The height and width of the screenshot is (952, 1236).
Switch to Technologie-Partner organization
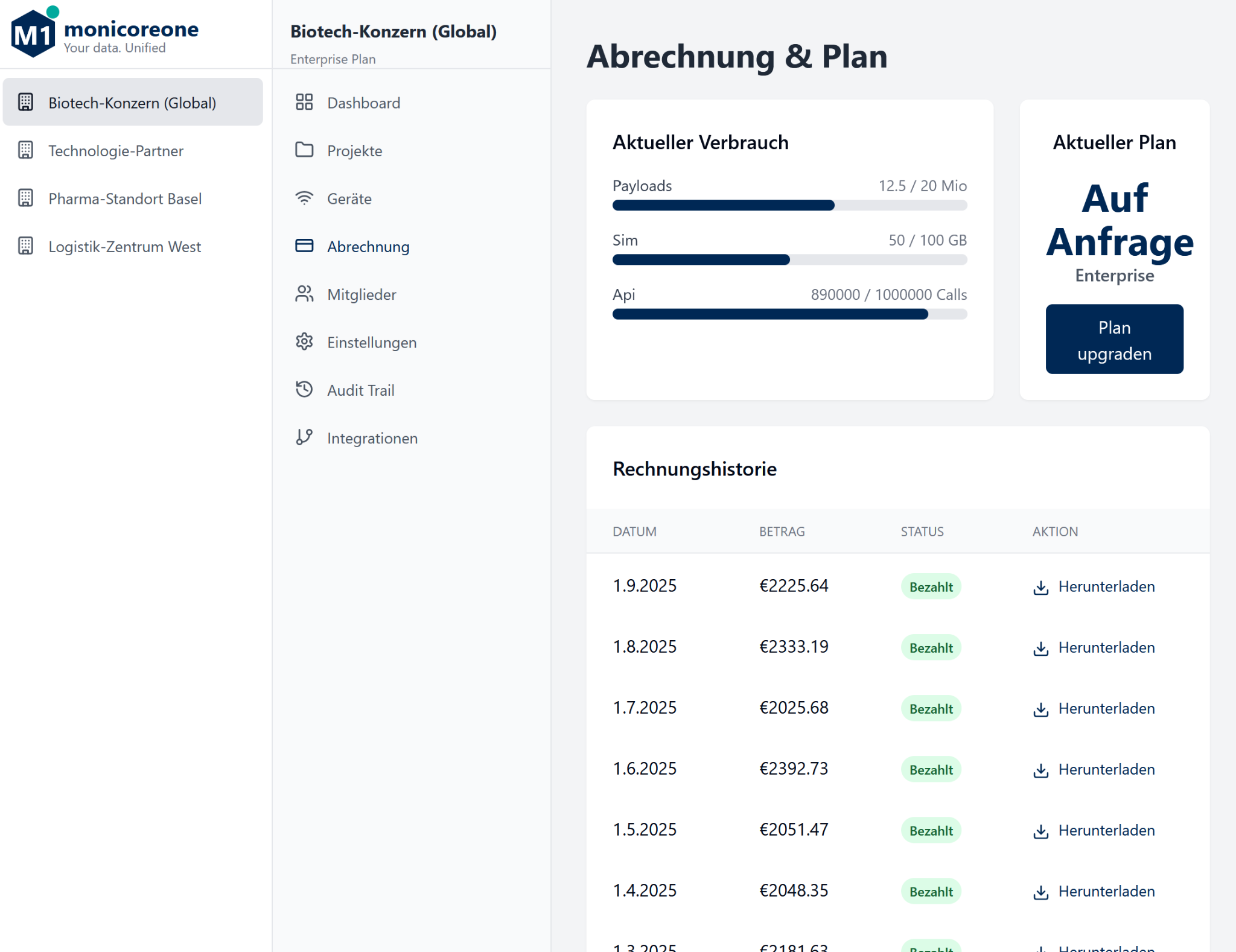point(116,151)
